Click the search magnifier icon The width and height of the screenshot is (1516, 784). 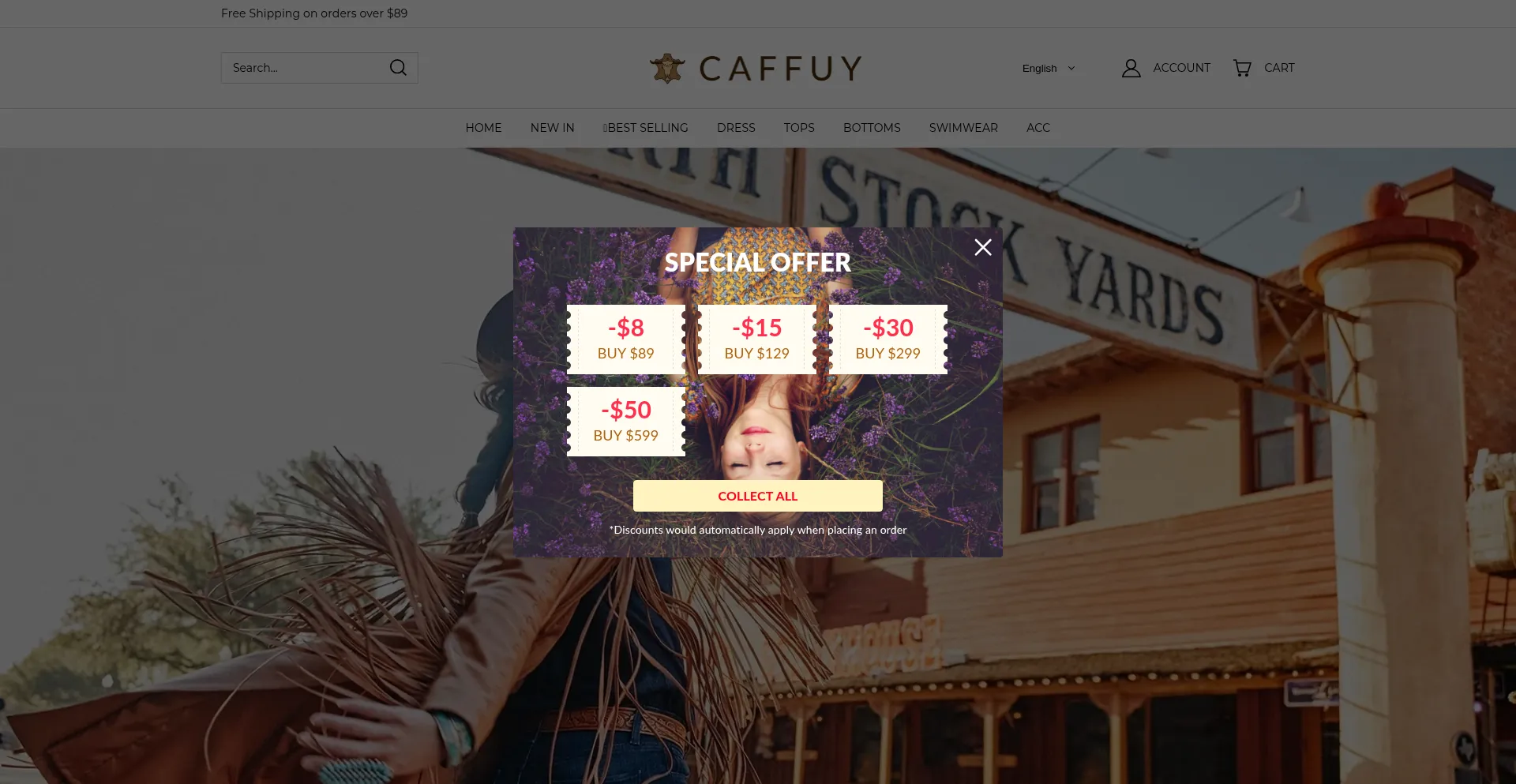(x=398, y=68)
